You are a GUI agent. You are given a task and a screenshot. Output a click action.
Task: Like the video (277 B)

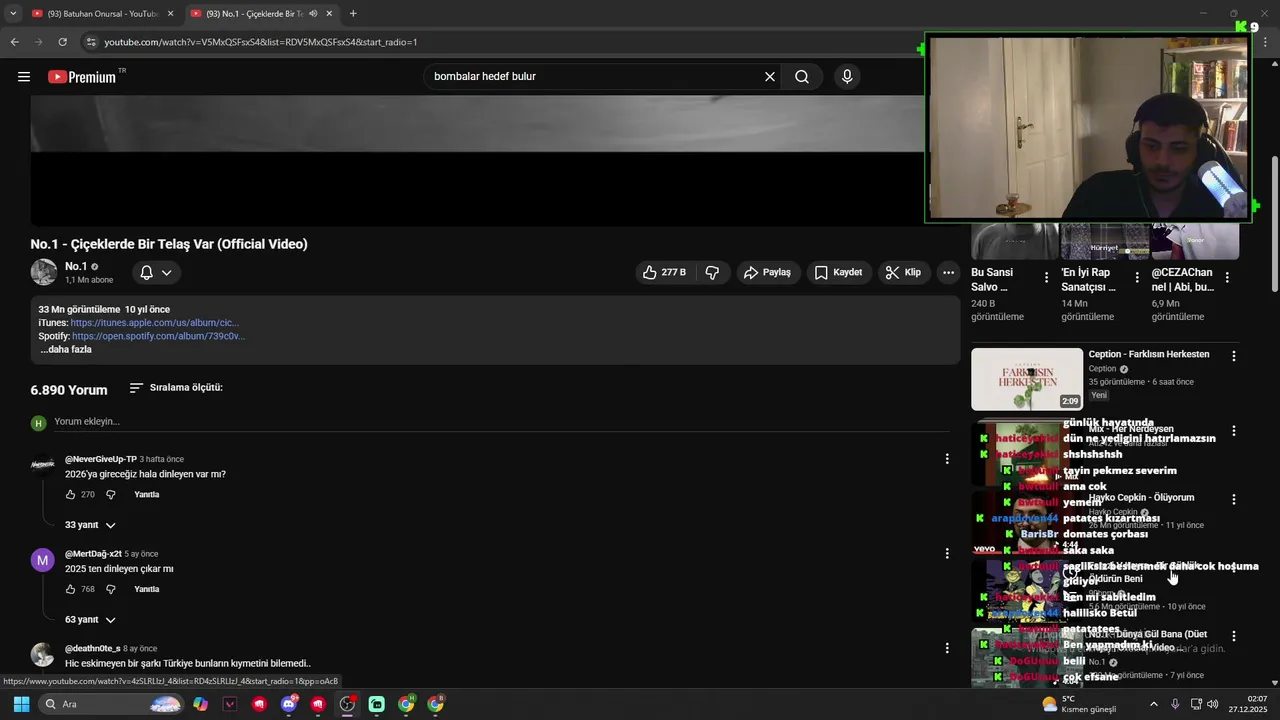(665, 272)
